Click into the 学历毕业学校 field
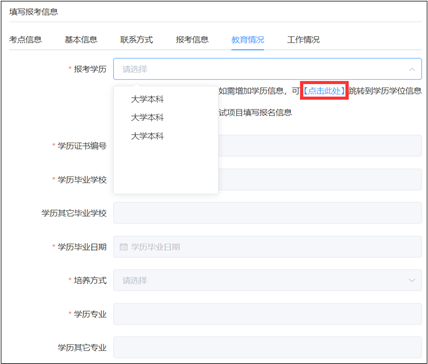428x364 pixels. click(x=267, y=179)
